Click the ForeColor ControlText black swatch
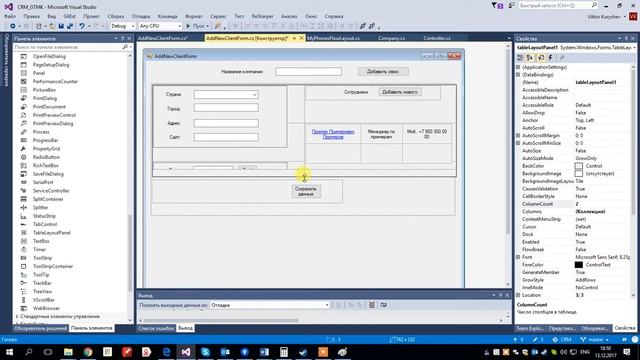Screen dimensions: 640x360 [x=578, y=265]
